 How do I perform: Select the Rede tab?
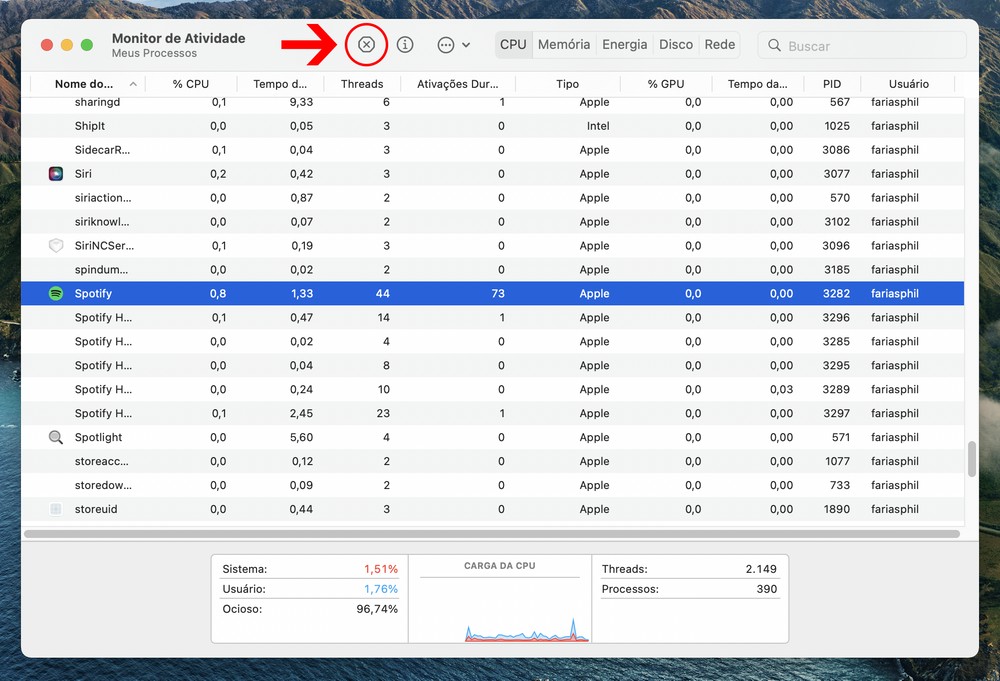point(720,45)
